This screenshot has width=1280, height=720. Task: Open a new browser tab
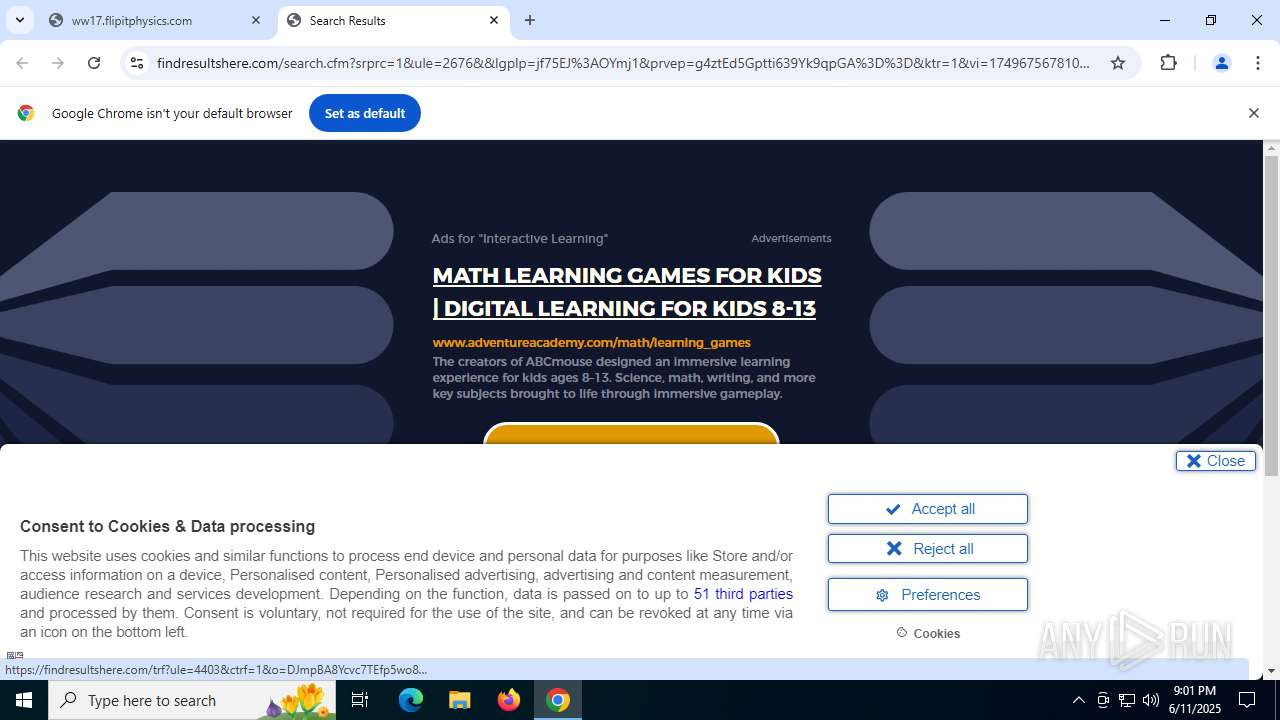(x=530, y=20)
